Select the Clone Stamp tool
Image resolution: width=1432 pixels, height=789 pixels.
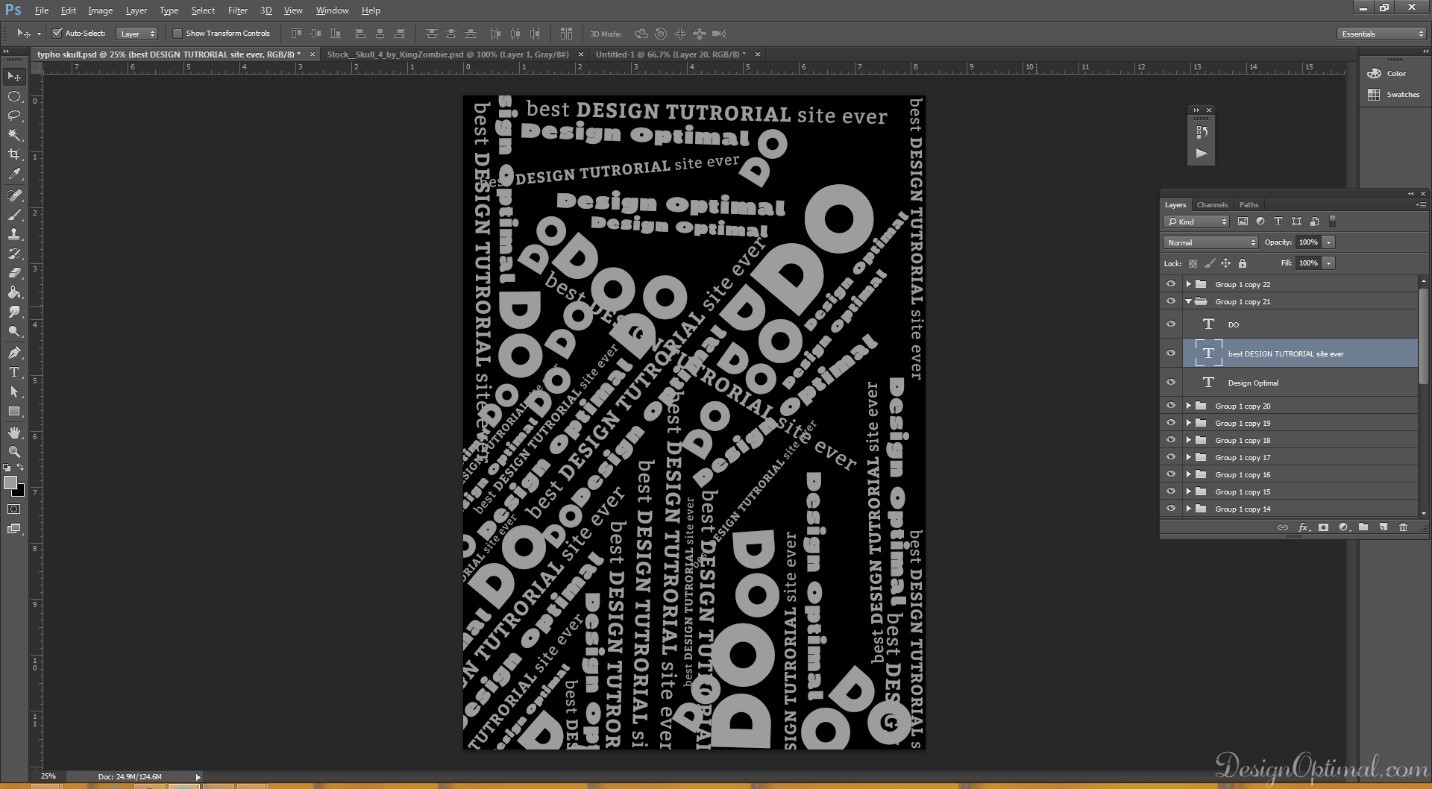click(14, 234)
